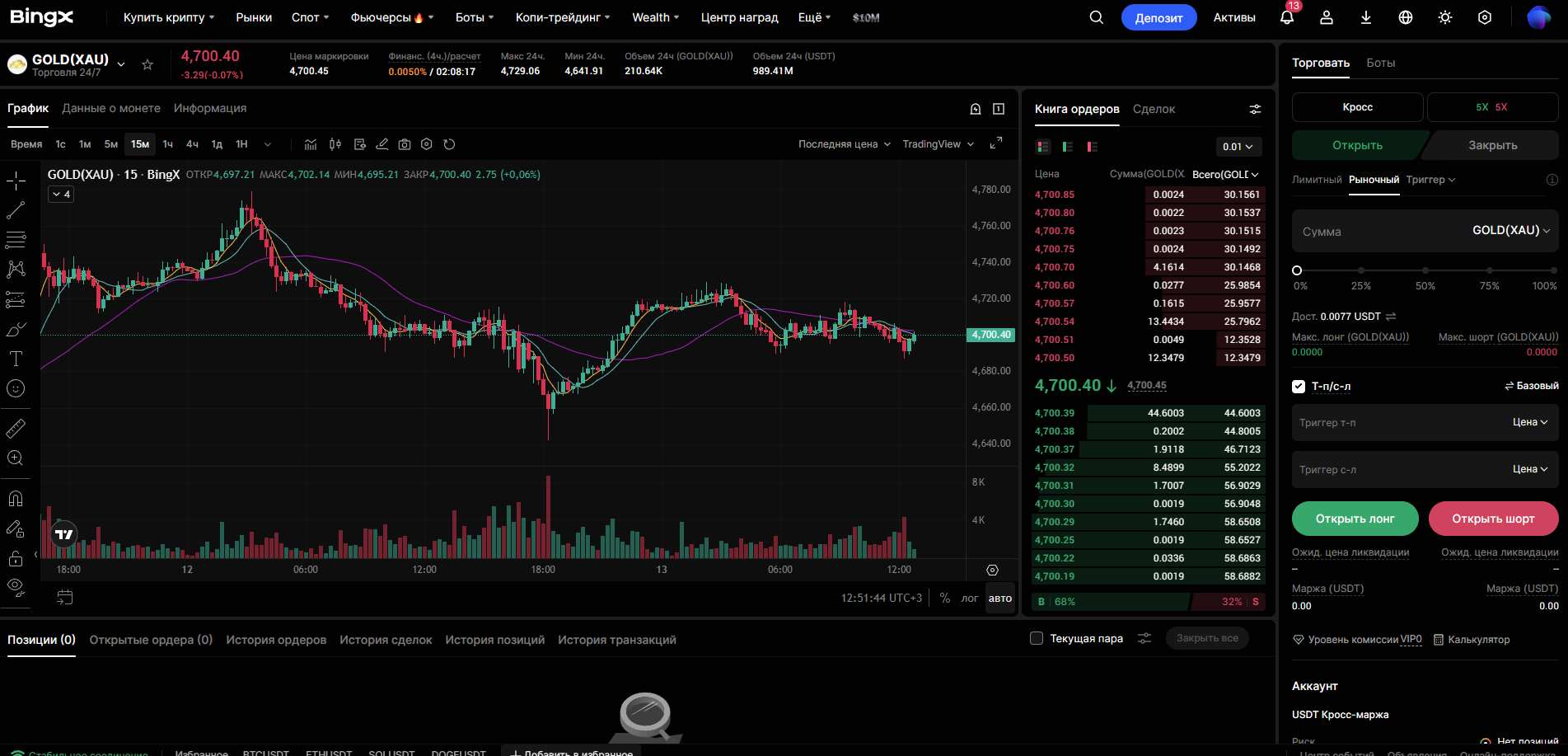Select the Закрыть order mode
The height and width of the screenshot is (756, 1568).
(x=1492, y=145)
